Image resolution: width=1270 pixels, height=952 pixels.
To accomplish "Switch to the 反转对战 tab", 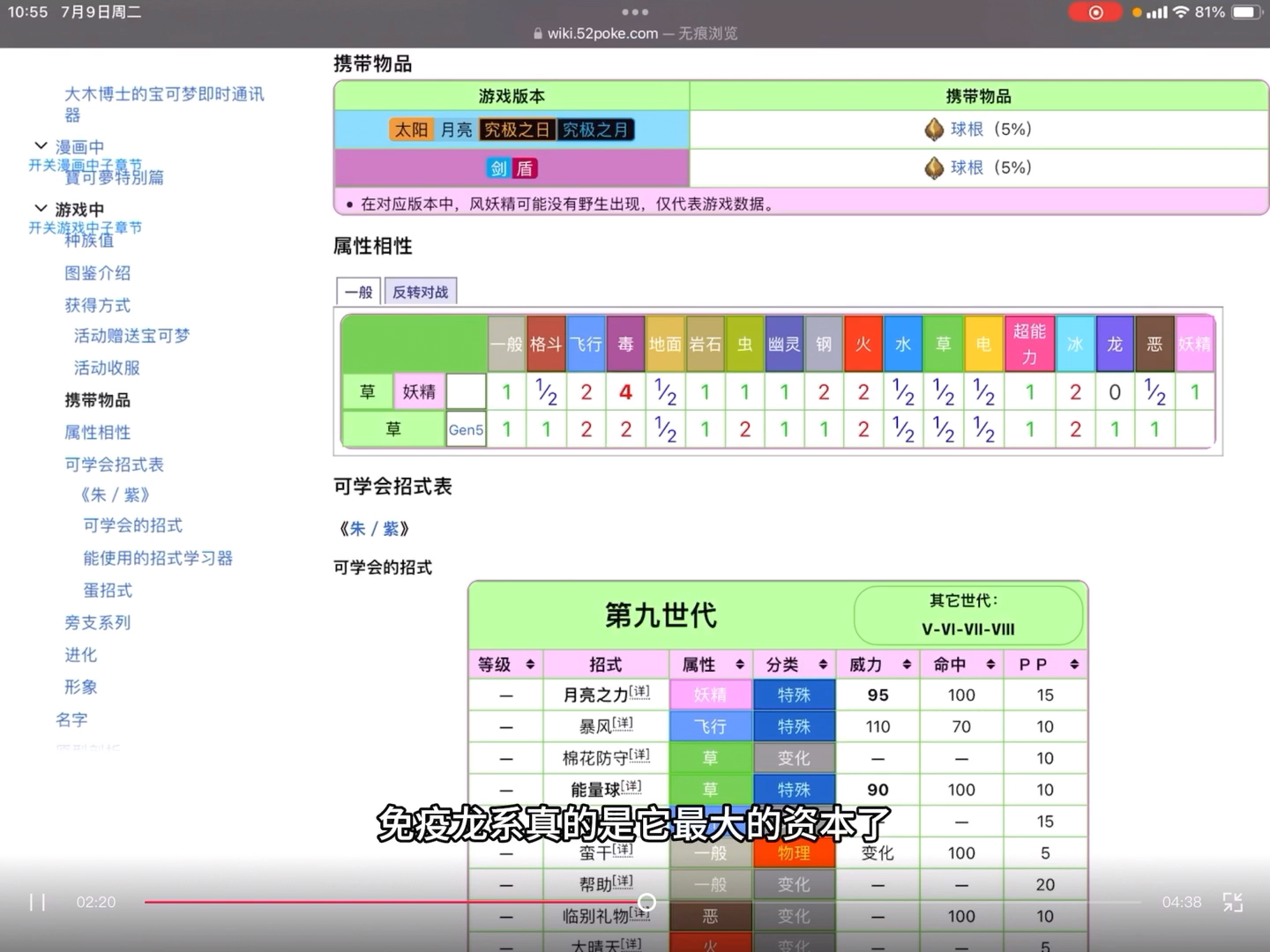I will 421,292.
